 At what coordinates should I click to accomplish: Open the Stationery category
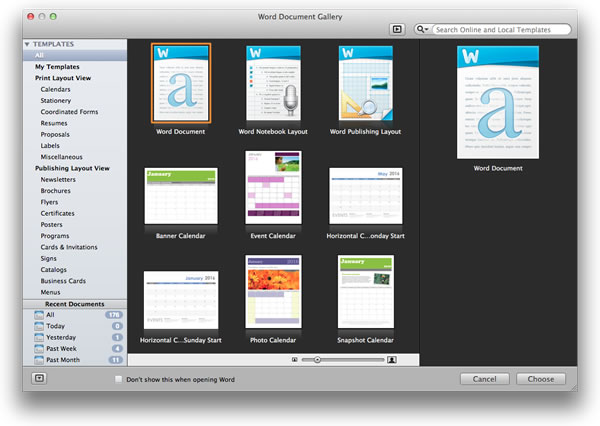56,101
